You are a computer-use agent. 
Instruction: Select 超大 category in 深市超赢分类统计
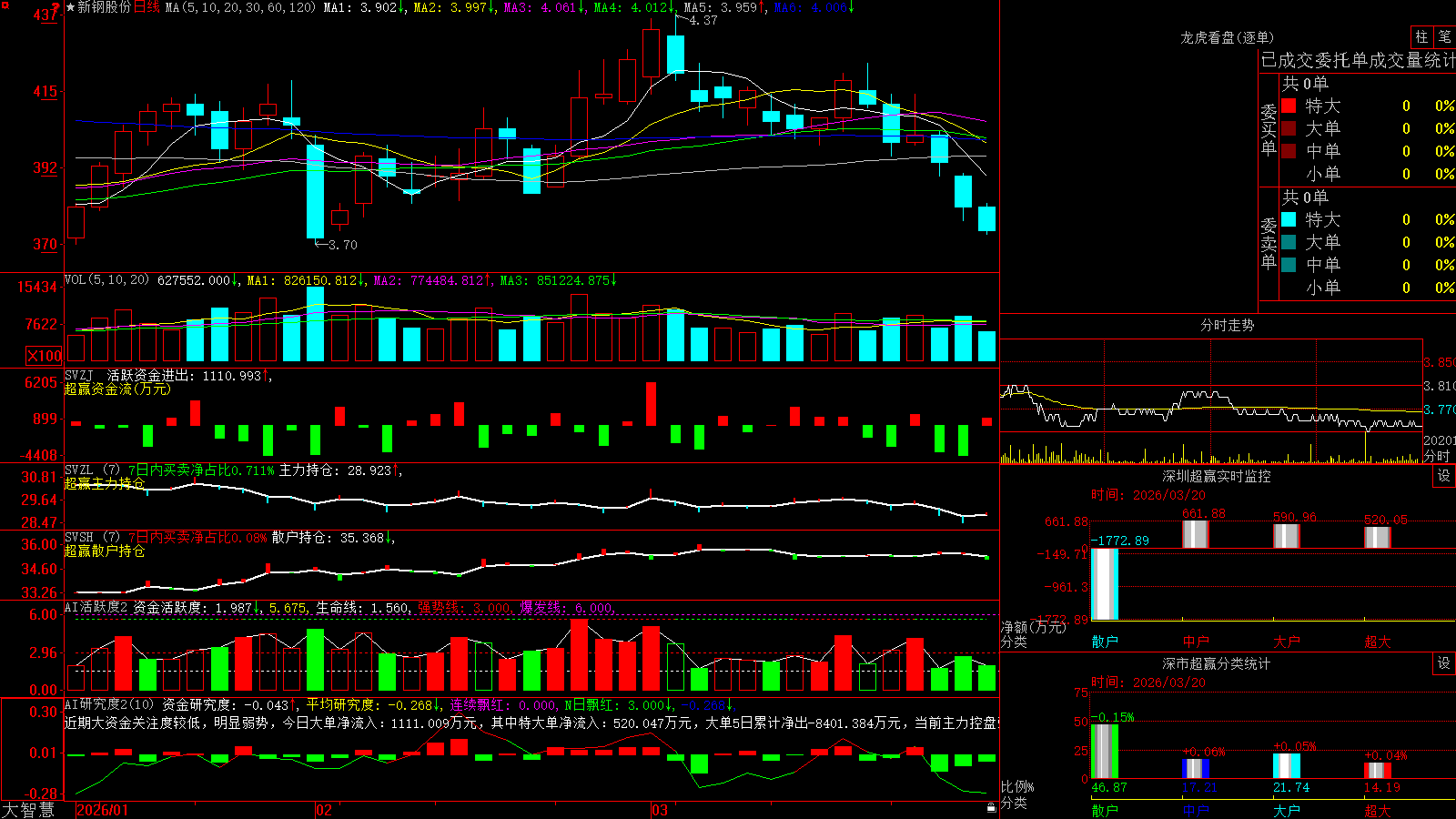pyautogui.click(x=1378, y=810)
